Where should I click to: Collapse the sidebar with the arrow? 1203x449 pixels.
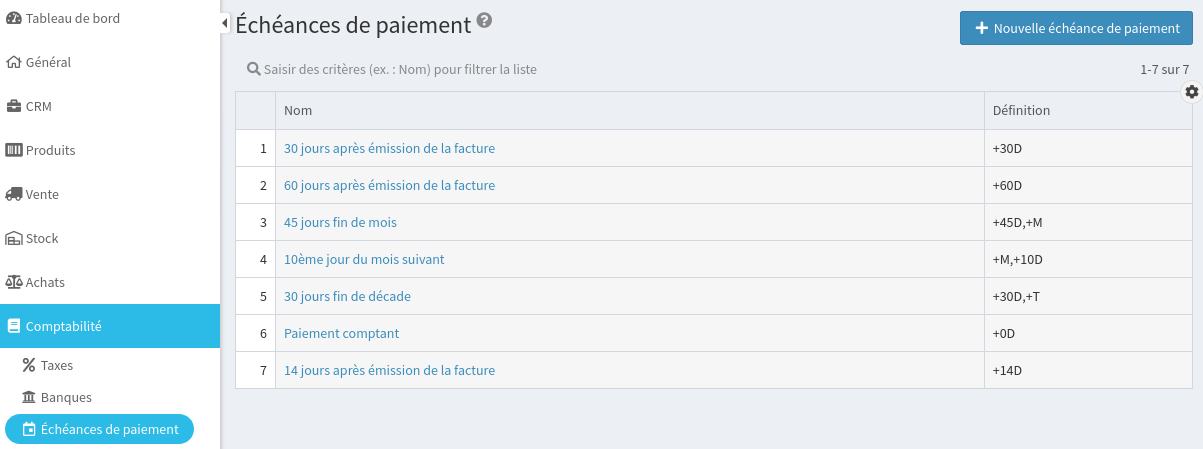[x=225, y=22]
